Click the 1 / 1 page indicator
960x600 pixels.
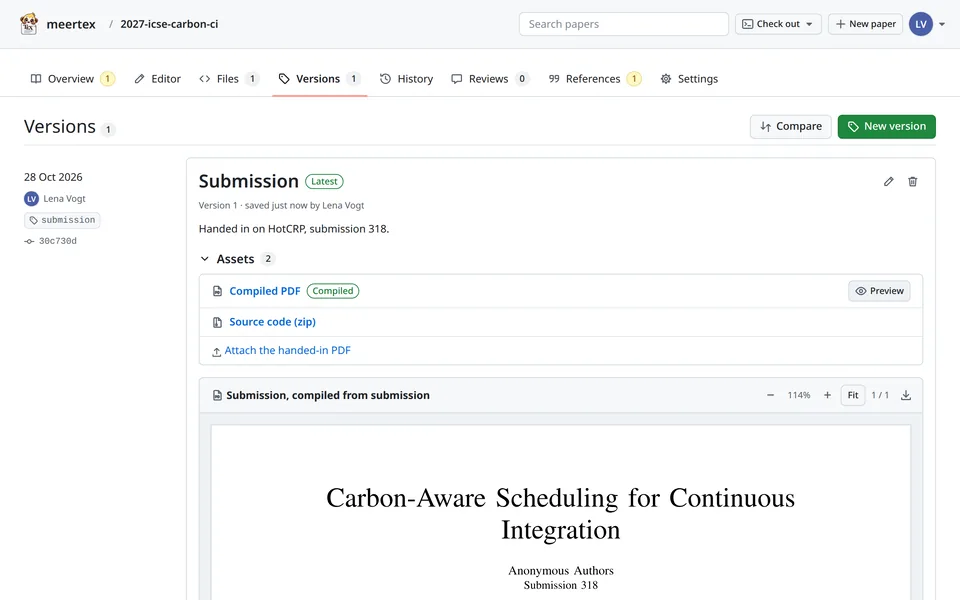click(x=880, y=395)
